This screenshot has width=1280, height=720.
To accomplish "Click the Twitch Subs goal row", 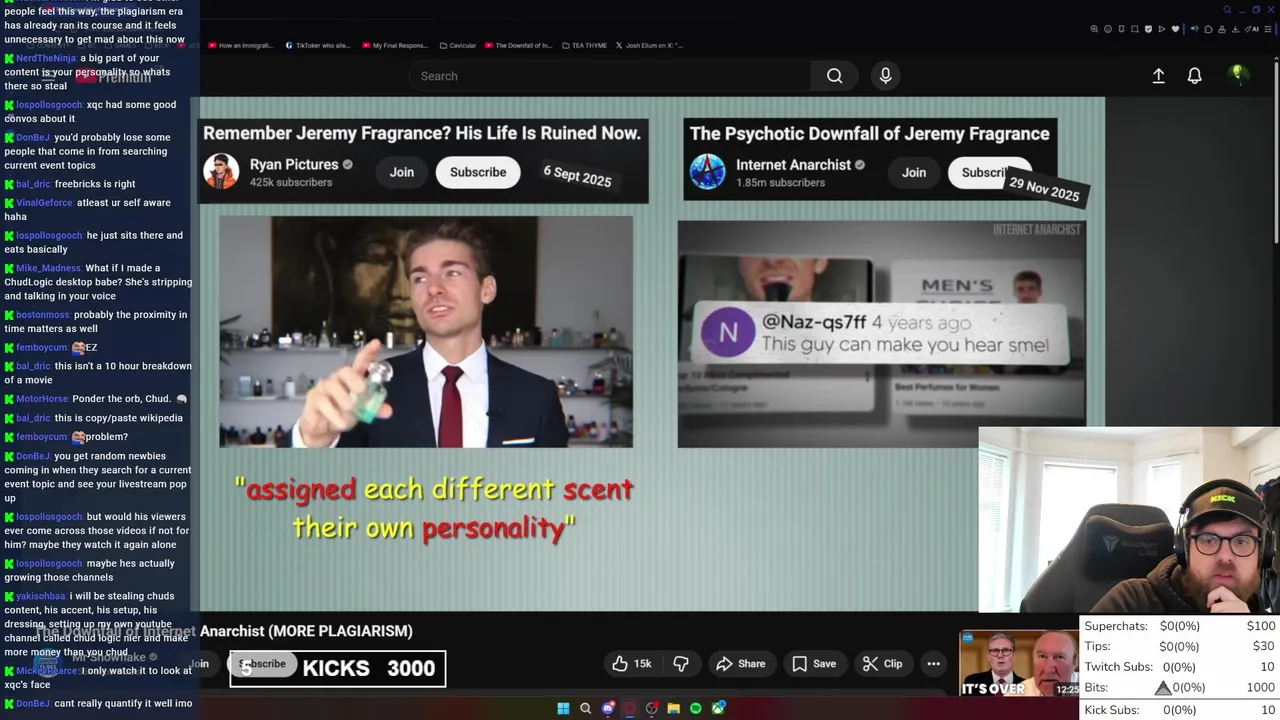I will tap(1180, 667).
